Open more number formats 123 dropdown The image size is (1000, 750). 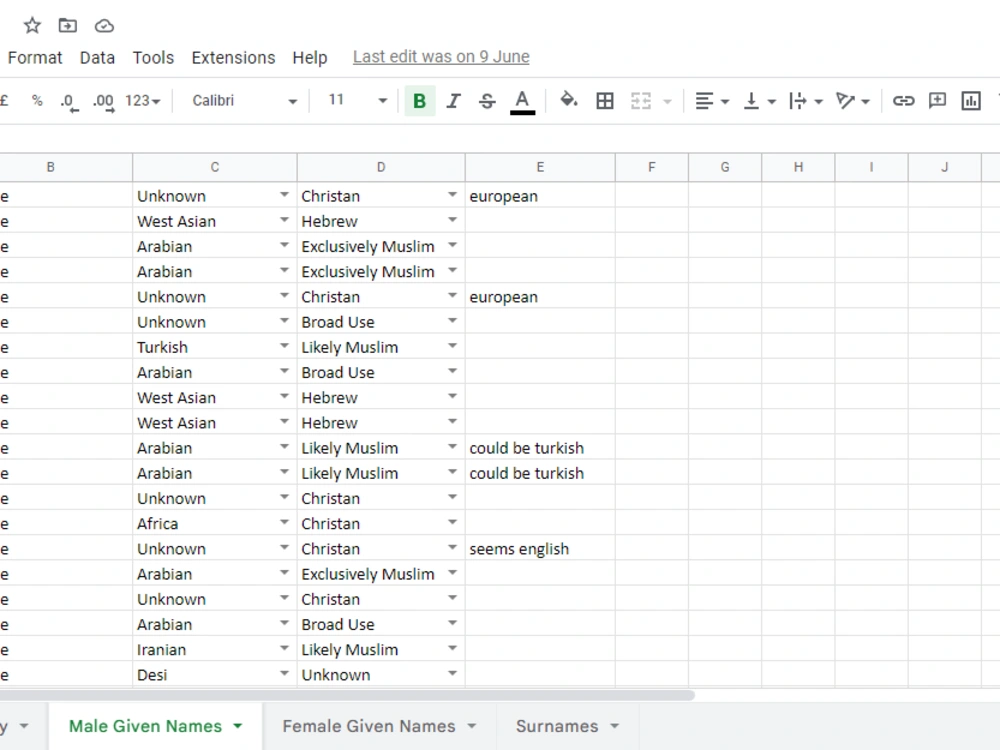pos(142,101)
